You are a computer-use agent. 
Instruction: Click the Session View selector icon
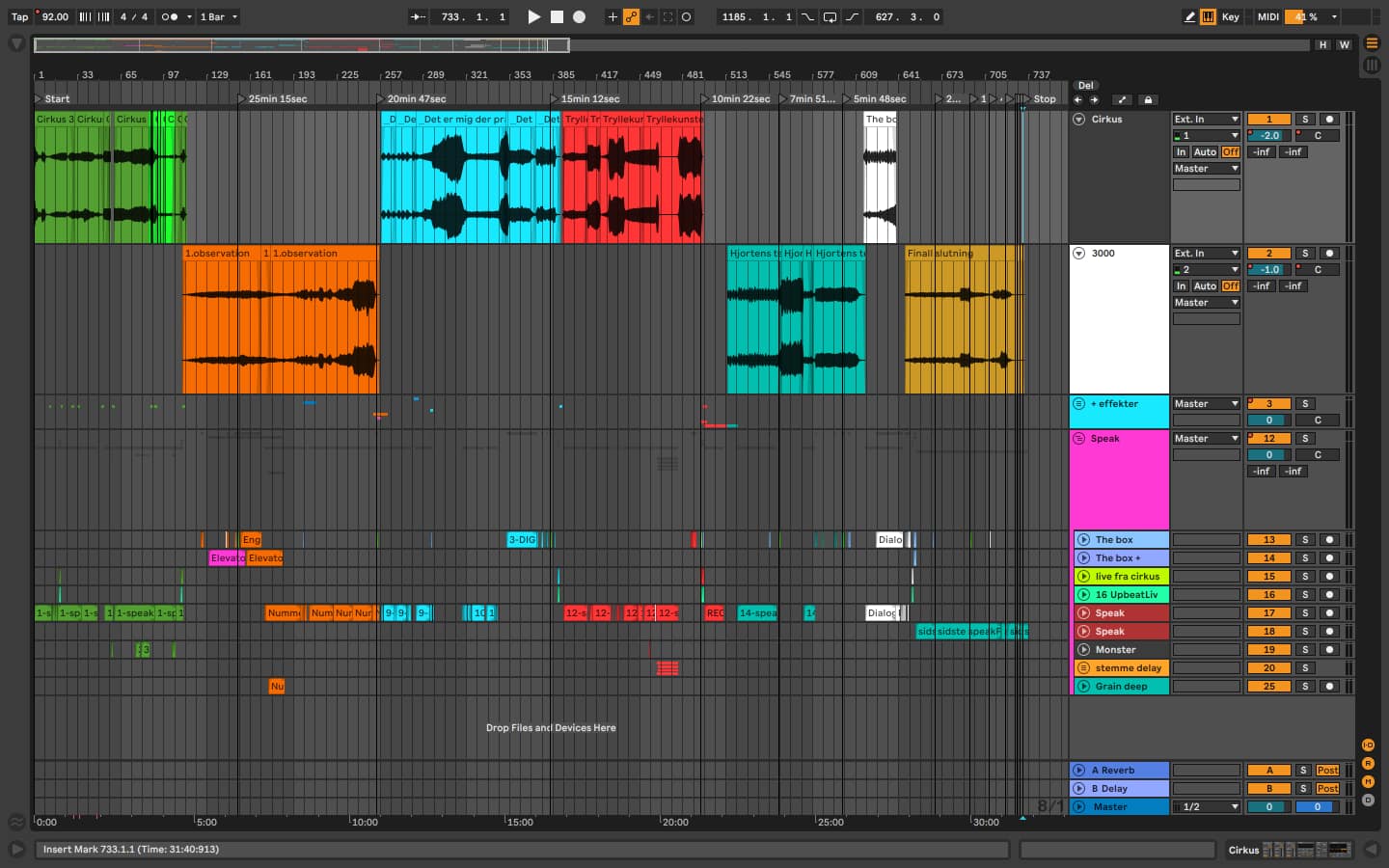[1371, 65]
